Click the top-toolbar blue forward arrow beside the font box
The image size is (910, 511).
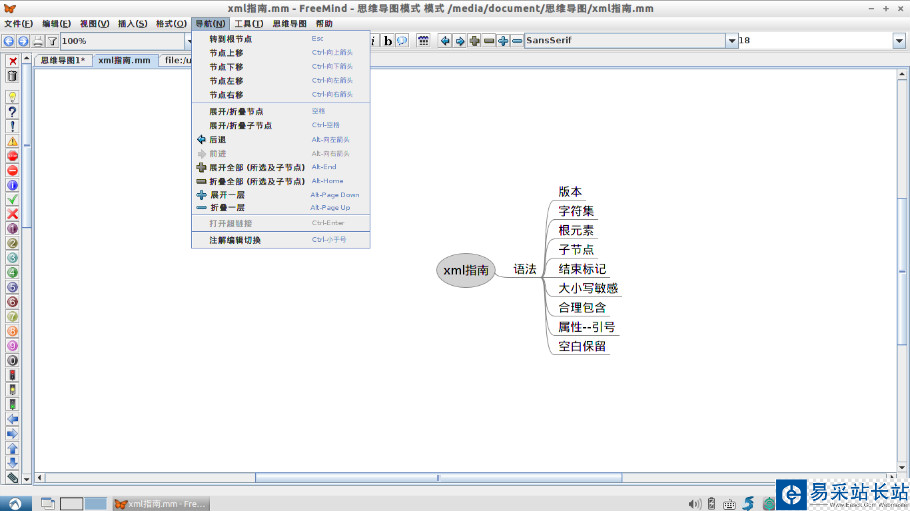click(x=460, y=41)
